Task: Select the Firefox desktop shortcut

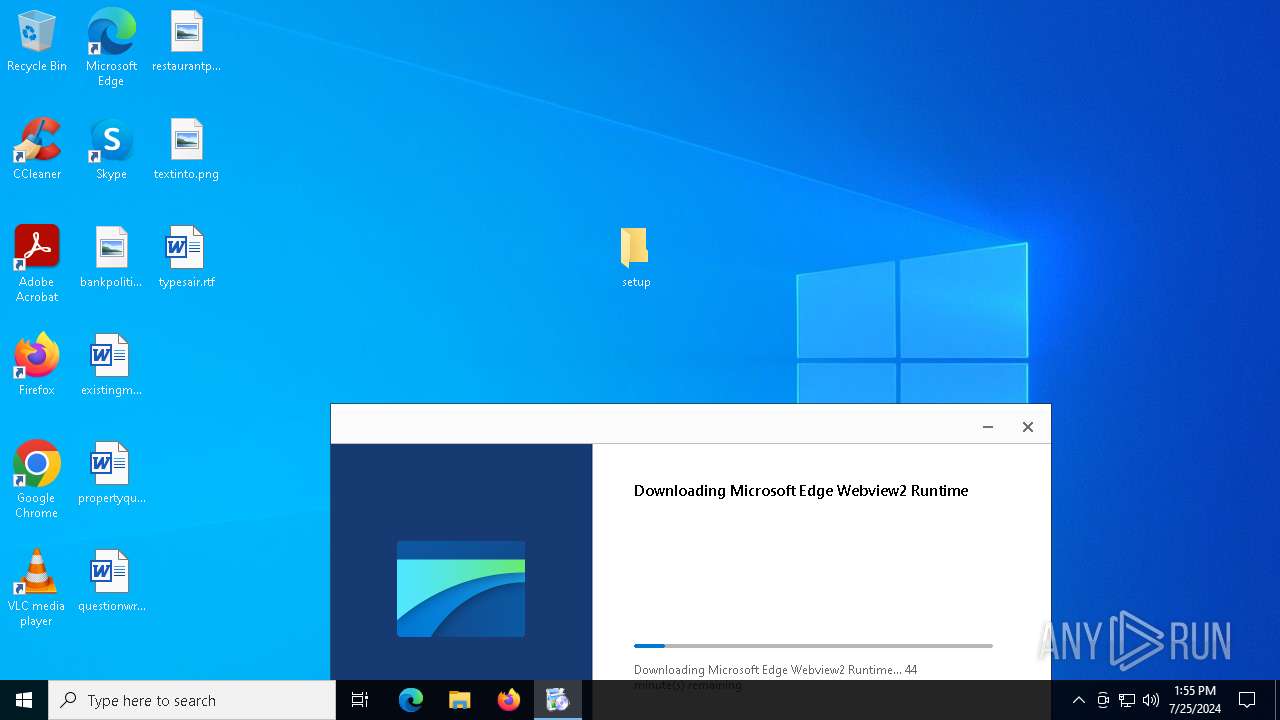Action: coord(37,366)
